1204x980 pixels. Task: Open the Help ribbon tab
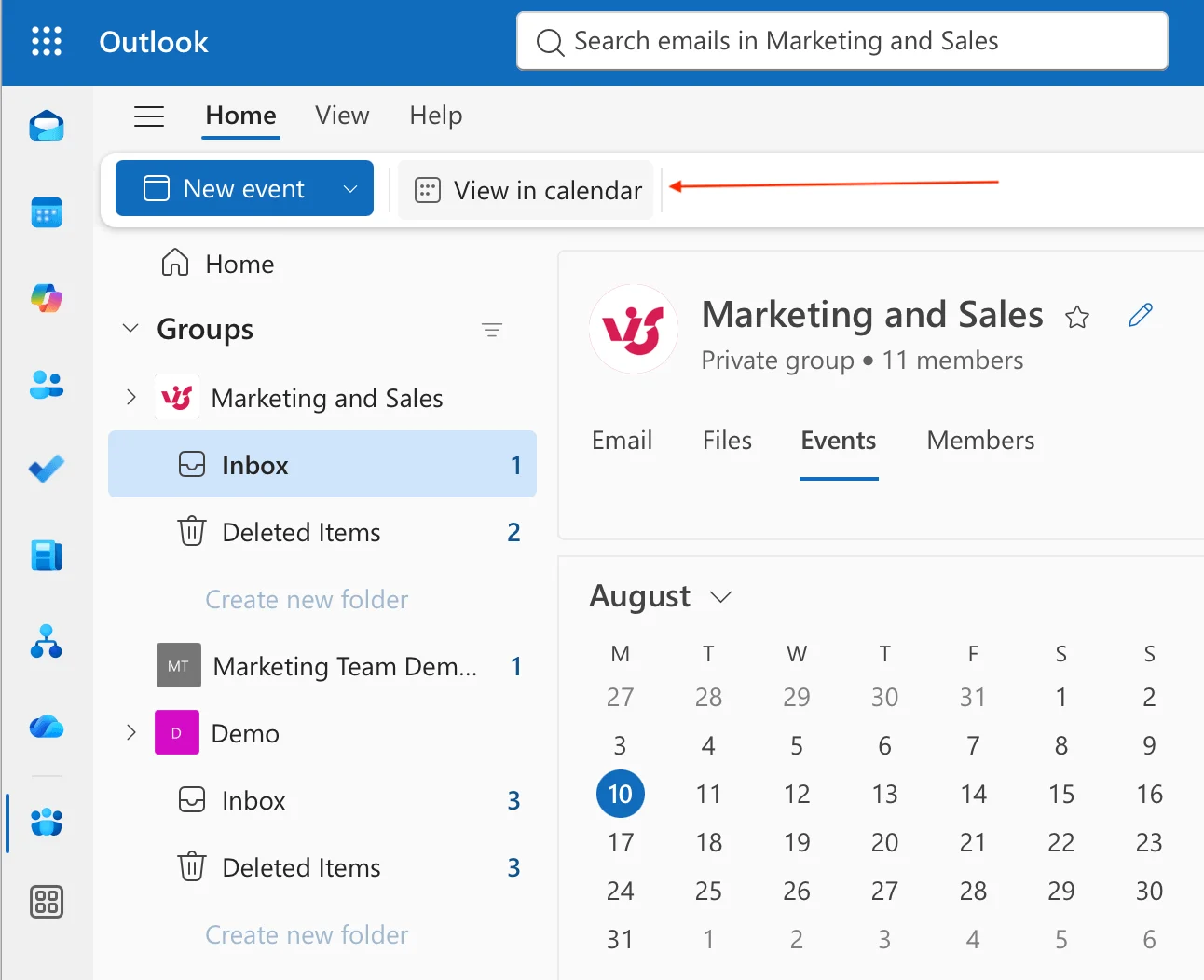(x=436, y=116)
